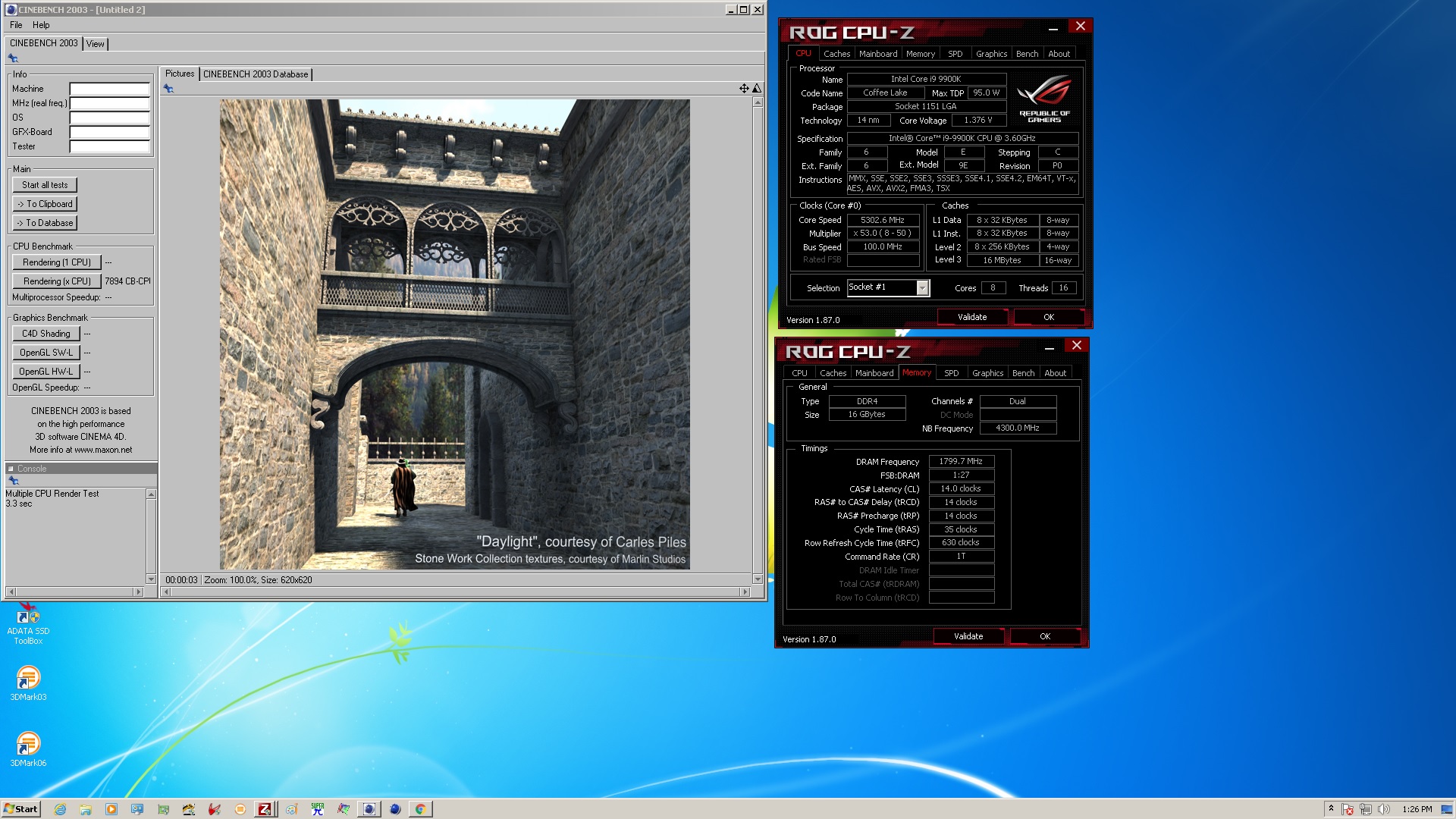The image size is (1456, 819).
Task: Click the house-with-pencil taskbar icon
Action: pyautogui.click(x=189, y=809)
